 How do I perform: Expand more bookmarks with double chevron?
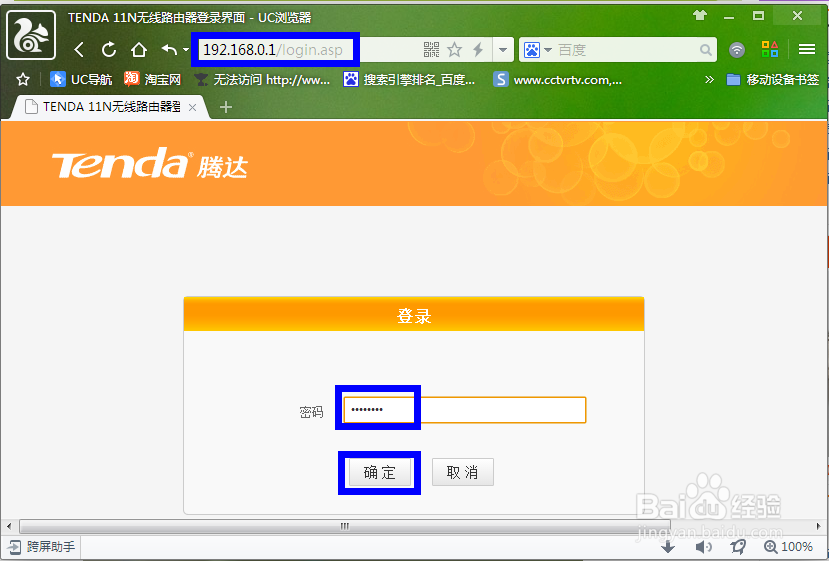click(710, 79)
